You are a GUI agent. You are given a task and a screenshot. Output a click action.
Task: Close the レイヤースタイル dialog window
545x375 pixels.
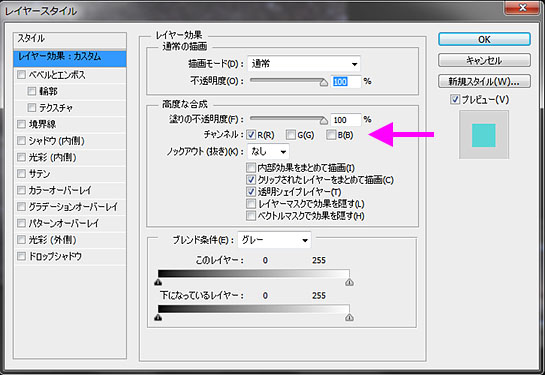[x=522, y=8]
